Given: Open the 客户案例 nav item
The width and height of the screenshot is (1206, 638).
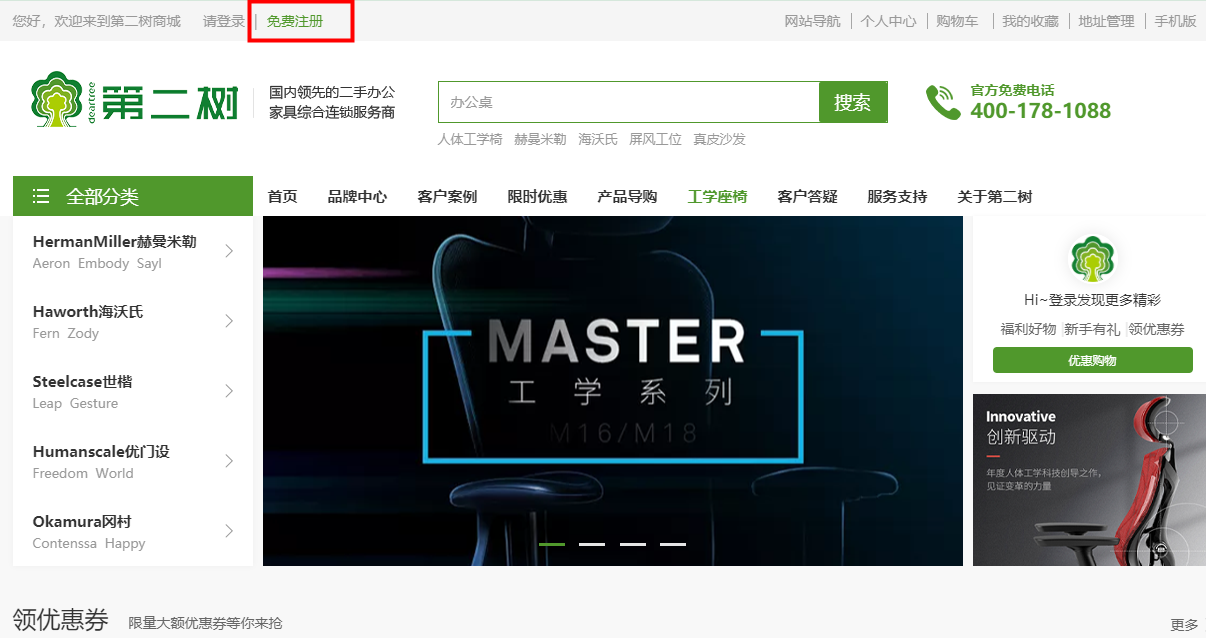Looking at the screenshot, I should pos(447,197).
